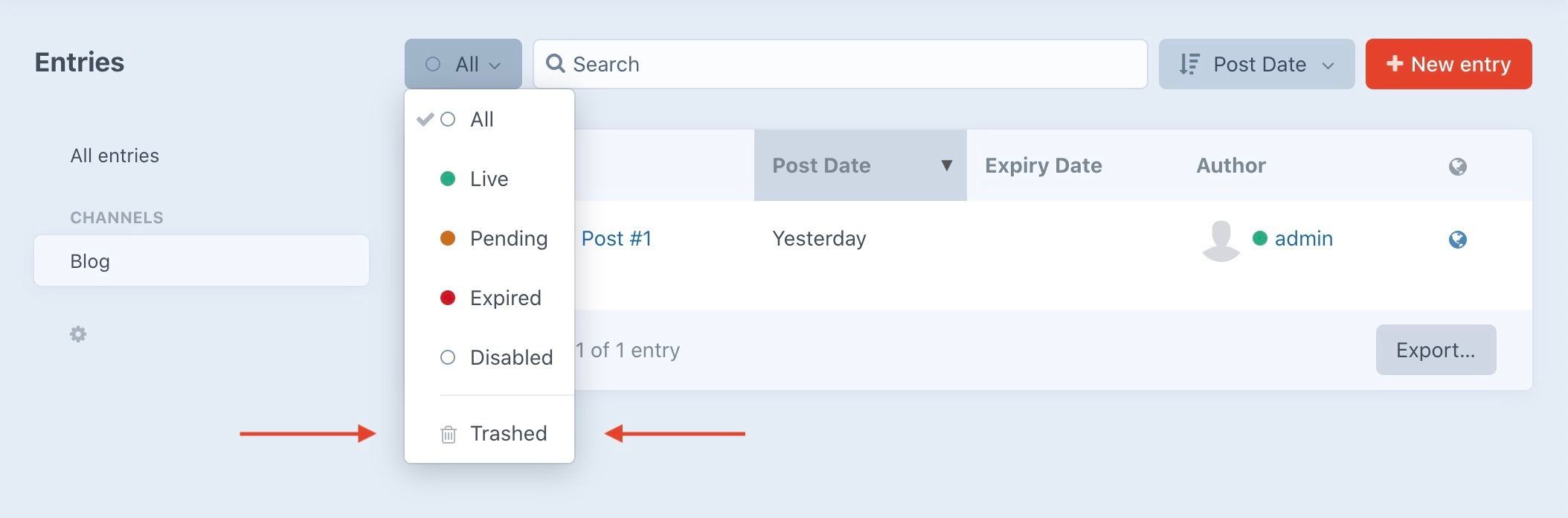Click the sort order icon beside Post Date
Image resolution: width=1568 pixels, height=518 pixels.
(x=1189, y=64)
